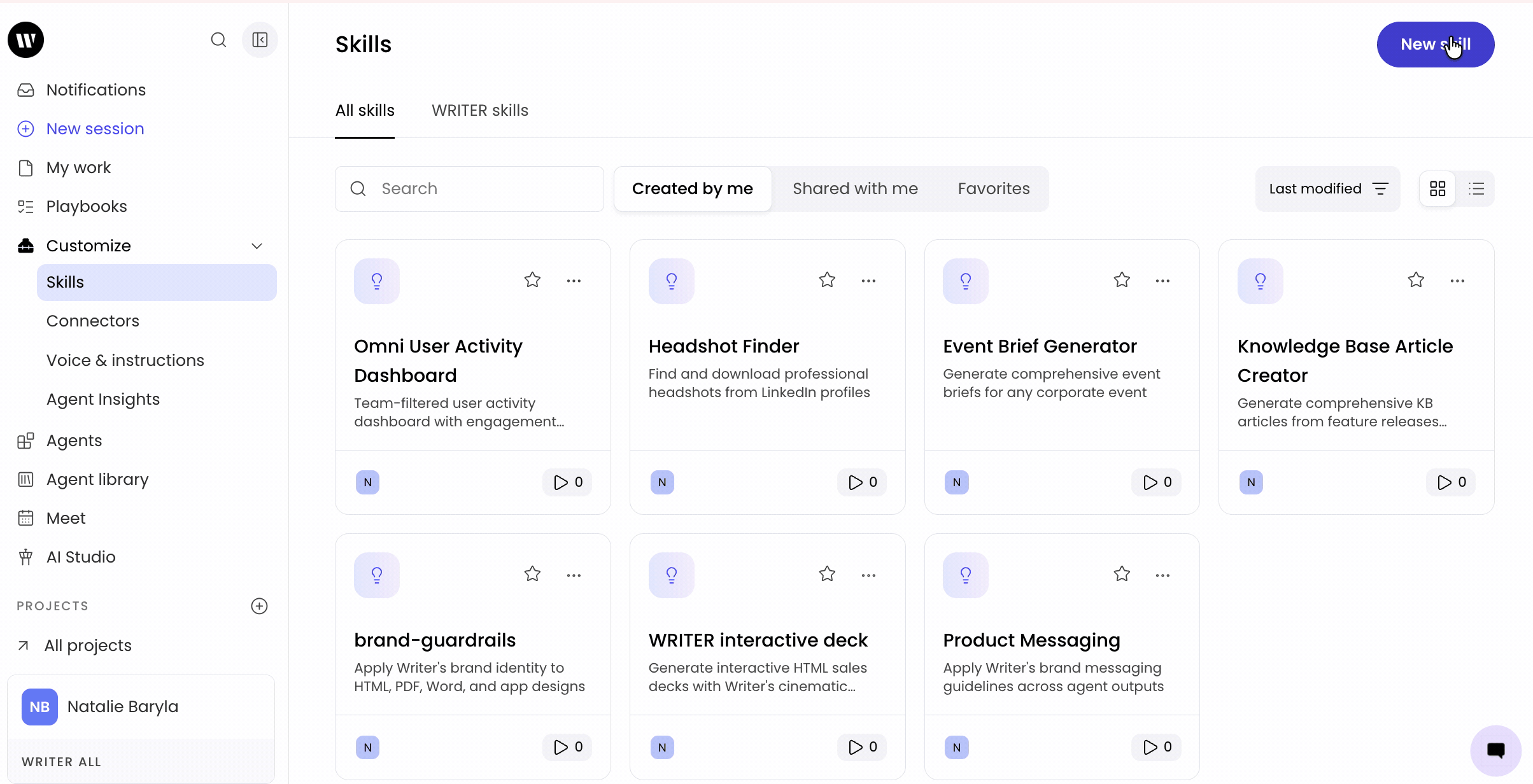
Task: Switch to the All skills tab
Action: [365, 111]
